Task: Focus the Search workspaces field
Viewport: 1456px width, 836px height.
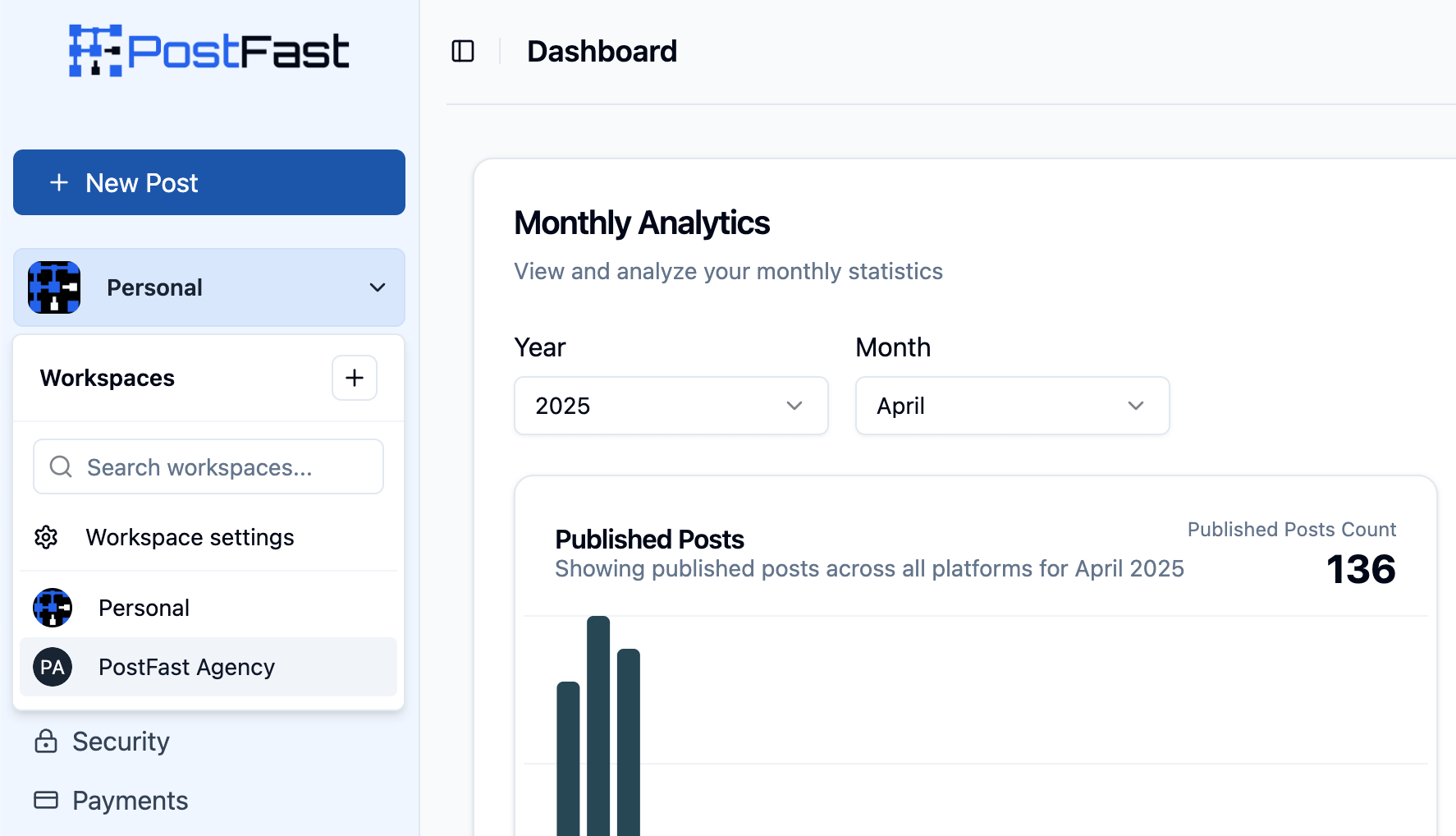Action: click(x=208, y=466)
